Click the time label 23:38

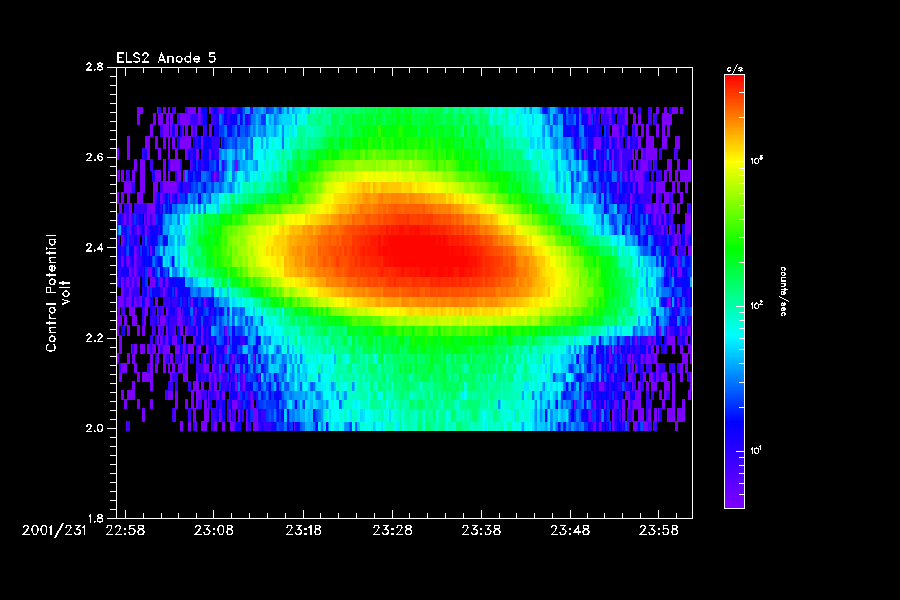tap(481, 531)
